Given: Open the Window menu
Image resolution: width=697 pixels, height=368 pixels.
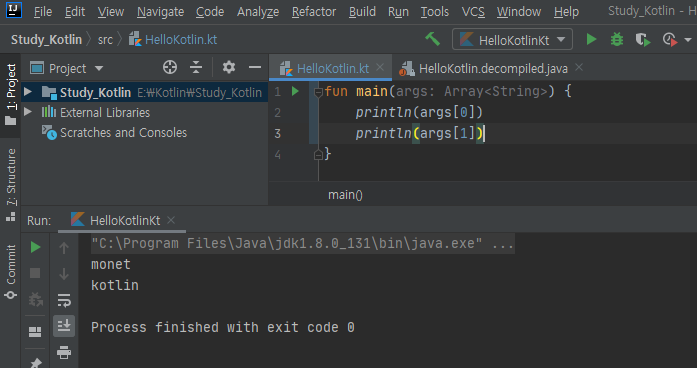Looking at the screenshot, I should (x=519, y=12).
